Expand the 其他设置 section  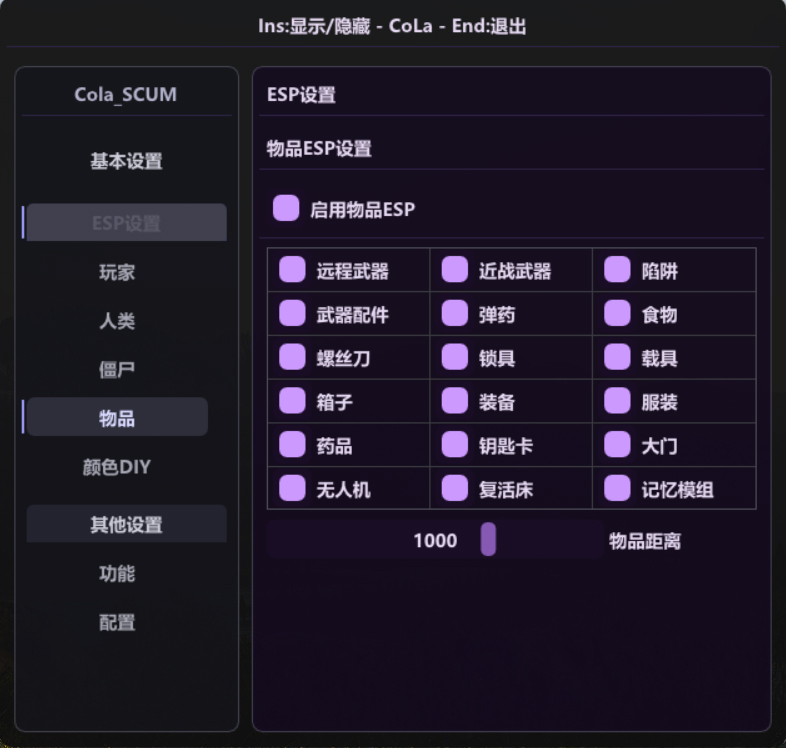click(x=126, y=524)
